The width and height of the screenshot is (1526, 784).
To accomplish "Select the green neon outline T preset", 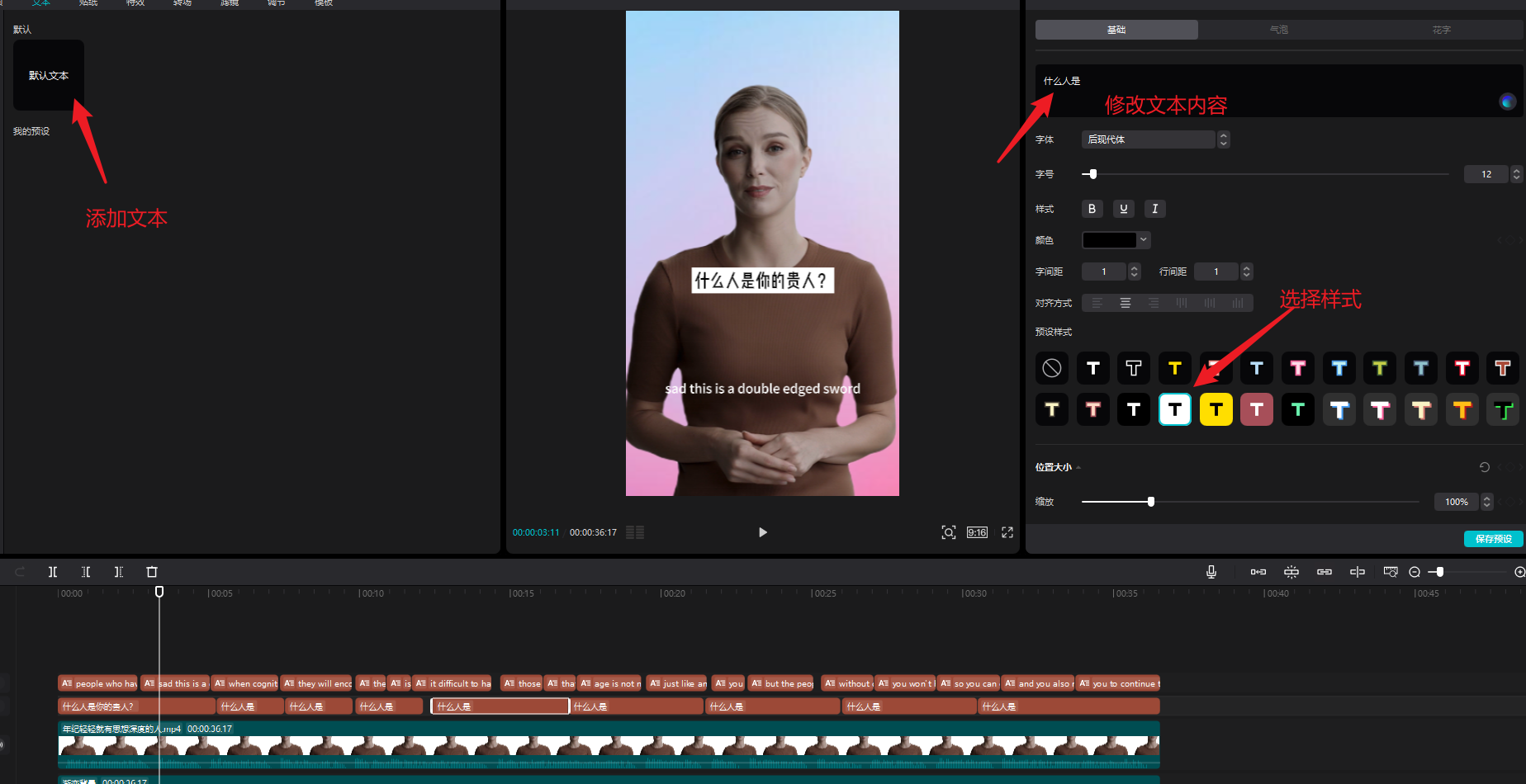I will coord(1504,409).
